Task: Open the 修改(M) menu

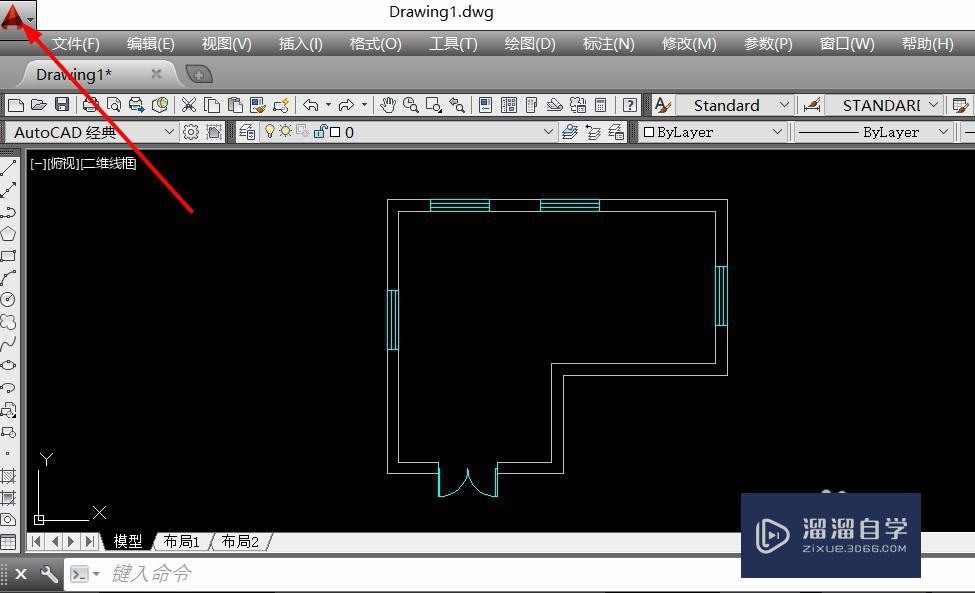Action: (689, 44)
